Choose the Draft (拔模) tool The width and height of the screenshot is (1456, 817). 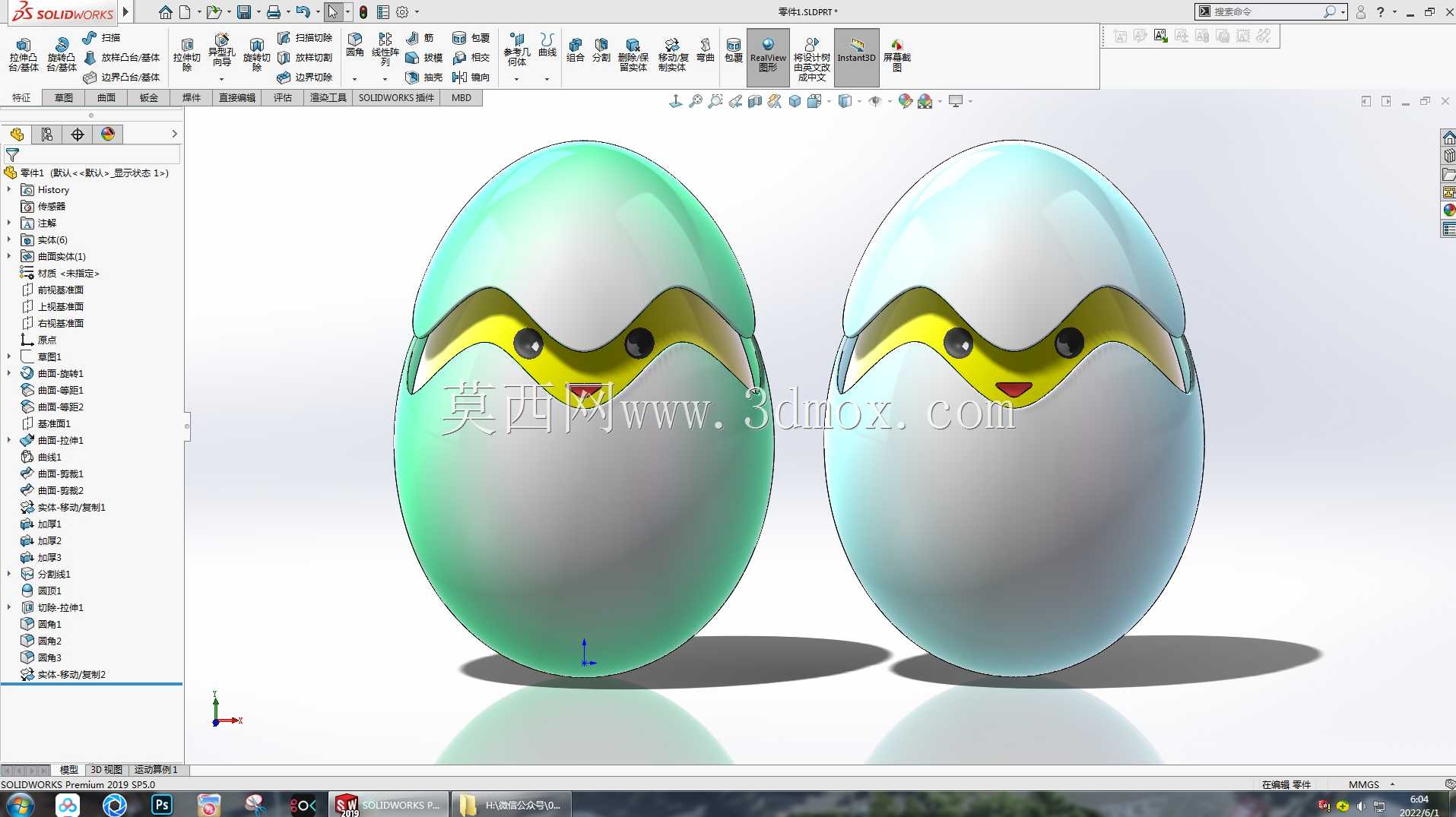coord(424,57)
